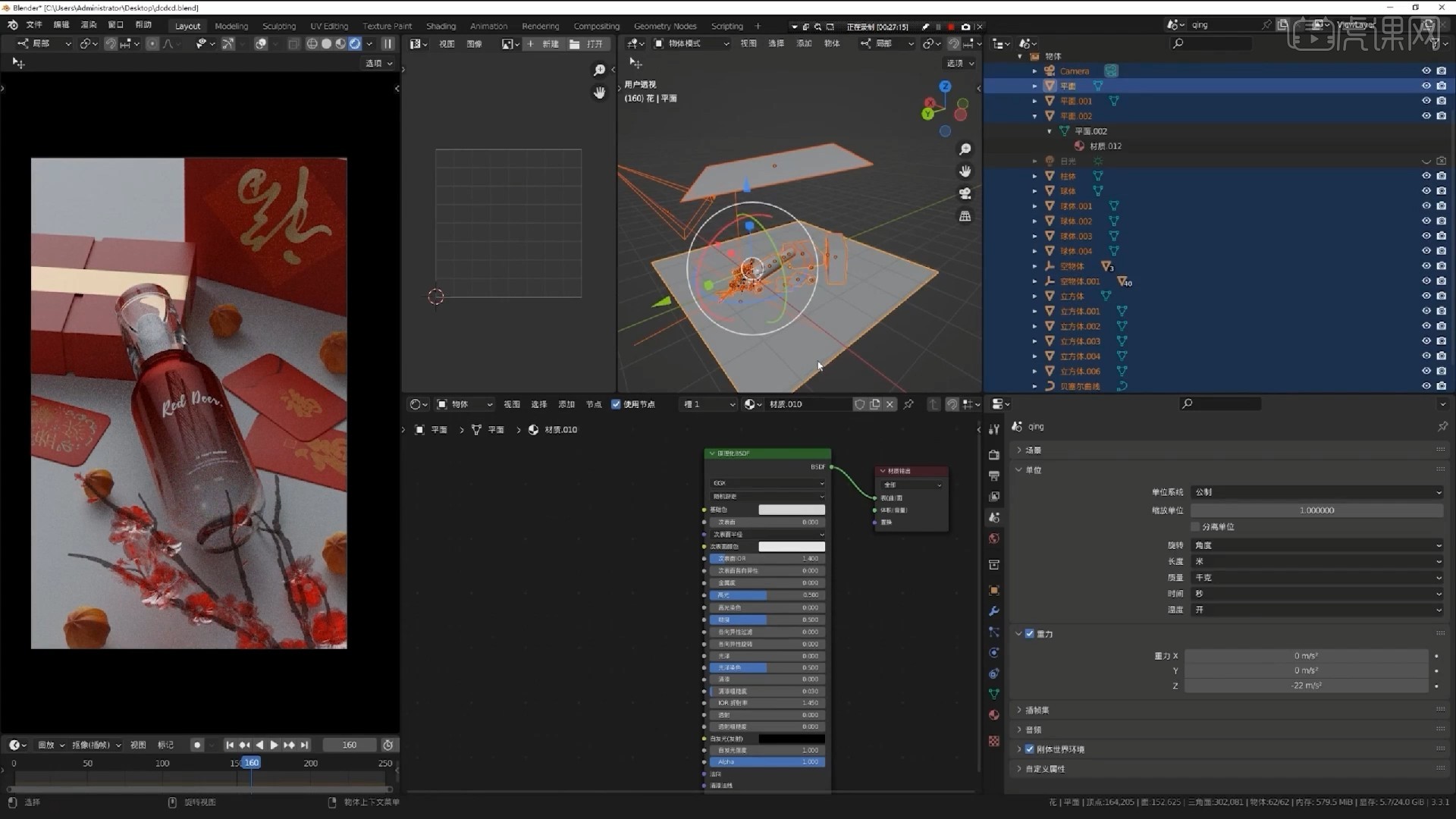Open the Modifier properties wrench icon
1456x819 pixels.
point(994,611)
